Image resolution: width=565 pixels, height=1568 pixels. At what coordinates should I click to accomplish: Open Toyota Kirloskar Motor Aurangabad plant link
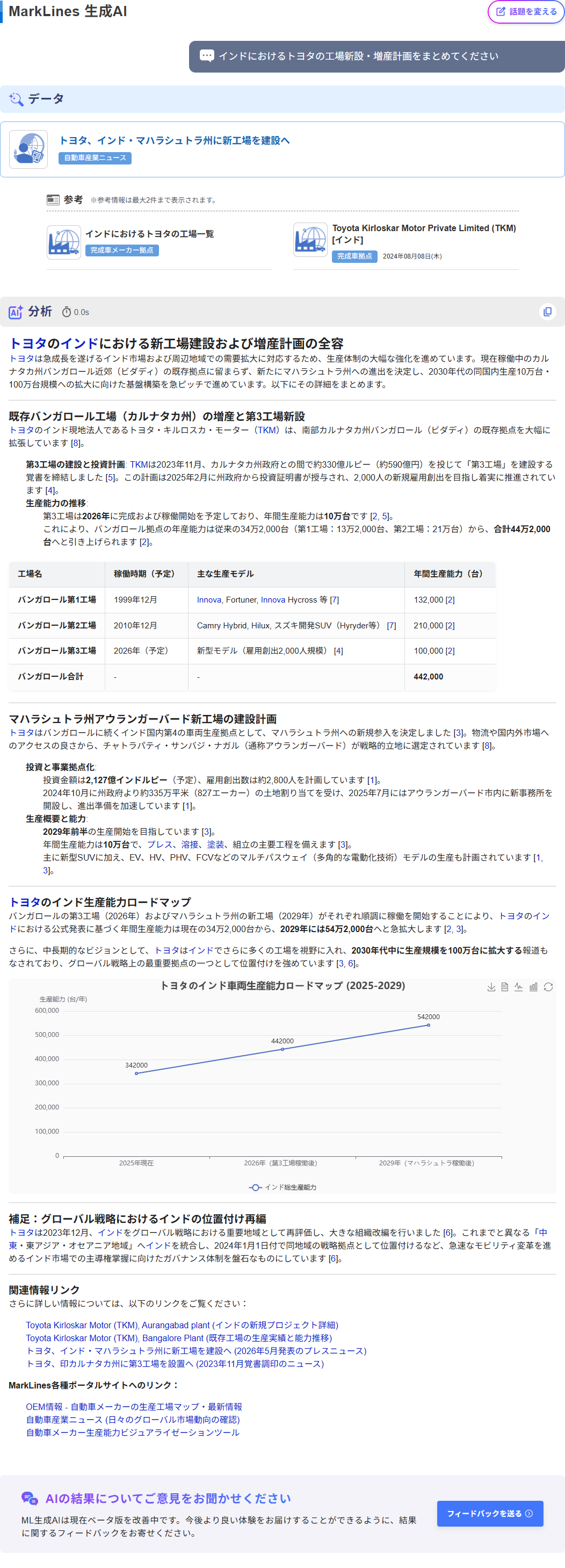pyautogui.click(x=182, y=1324)
